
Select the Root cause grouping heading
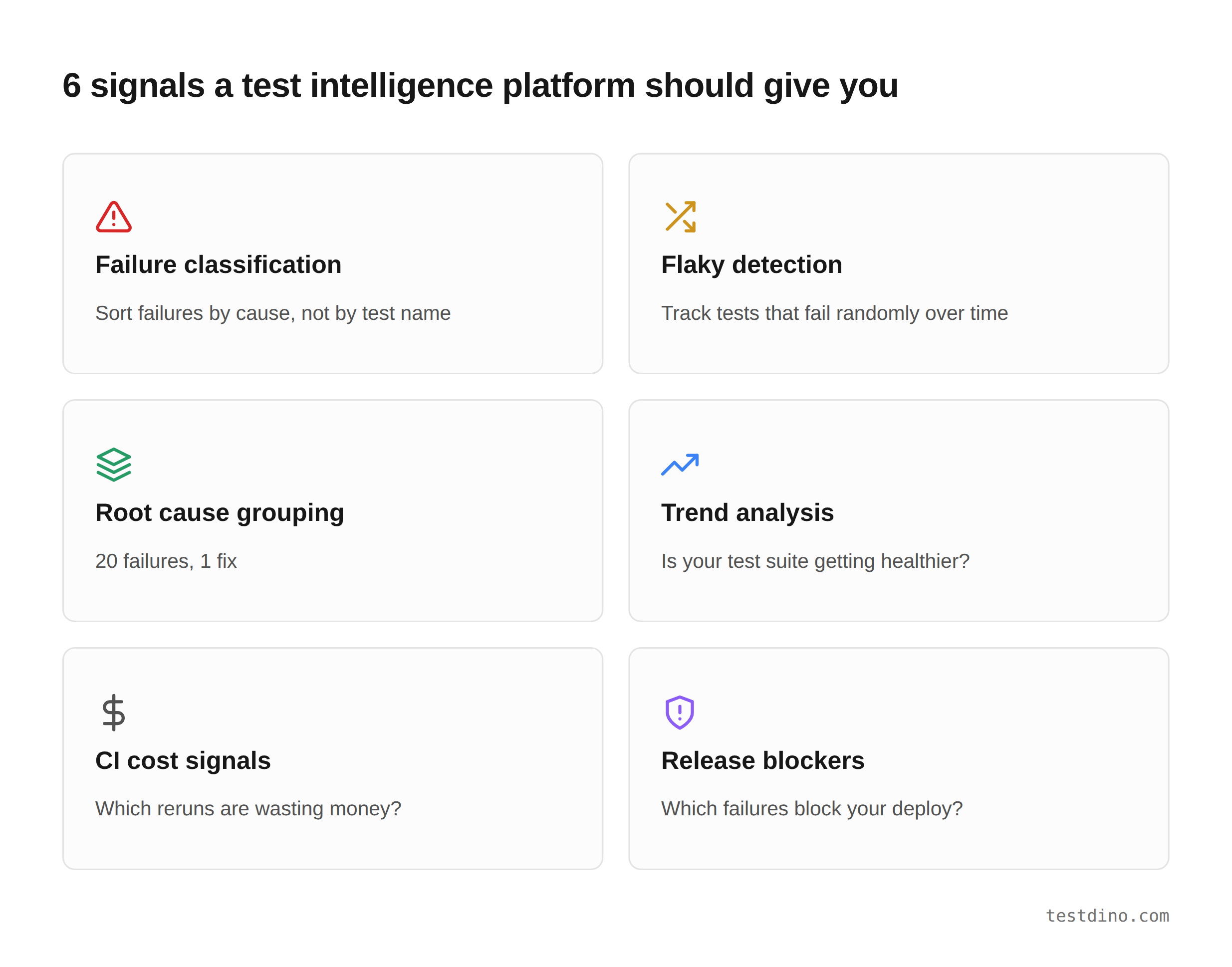219,512
